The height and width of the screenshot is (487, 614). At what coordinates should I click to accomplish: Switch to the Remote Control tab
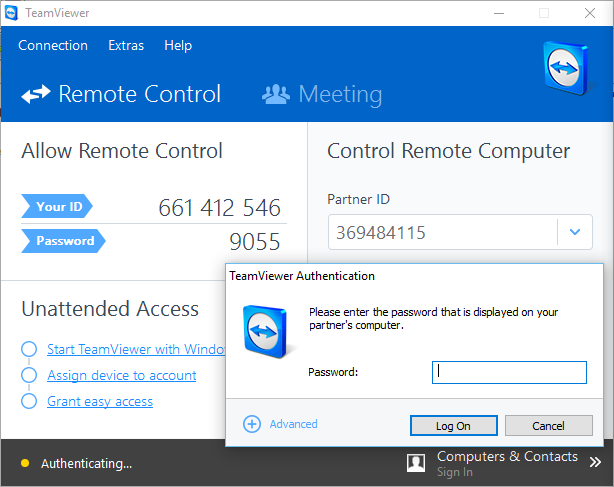pos(121,94)
